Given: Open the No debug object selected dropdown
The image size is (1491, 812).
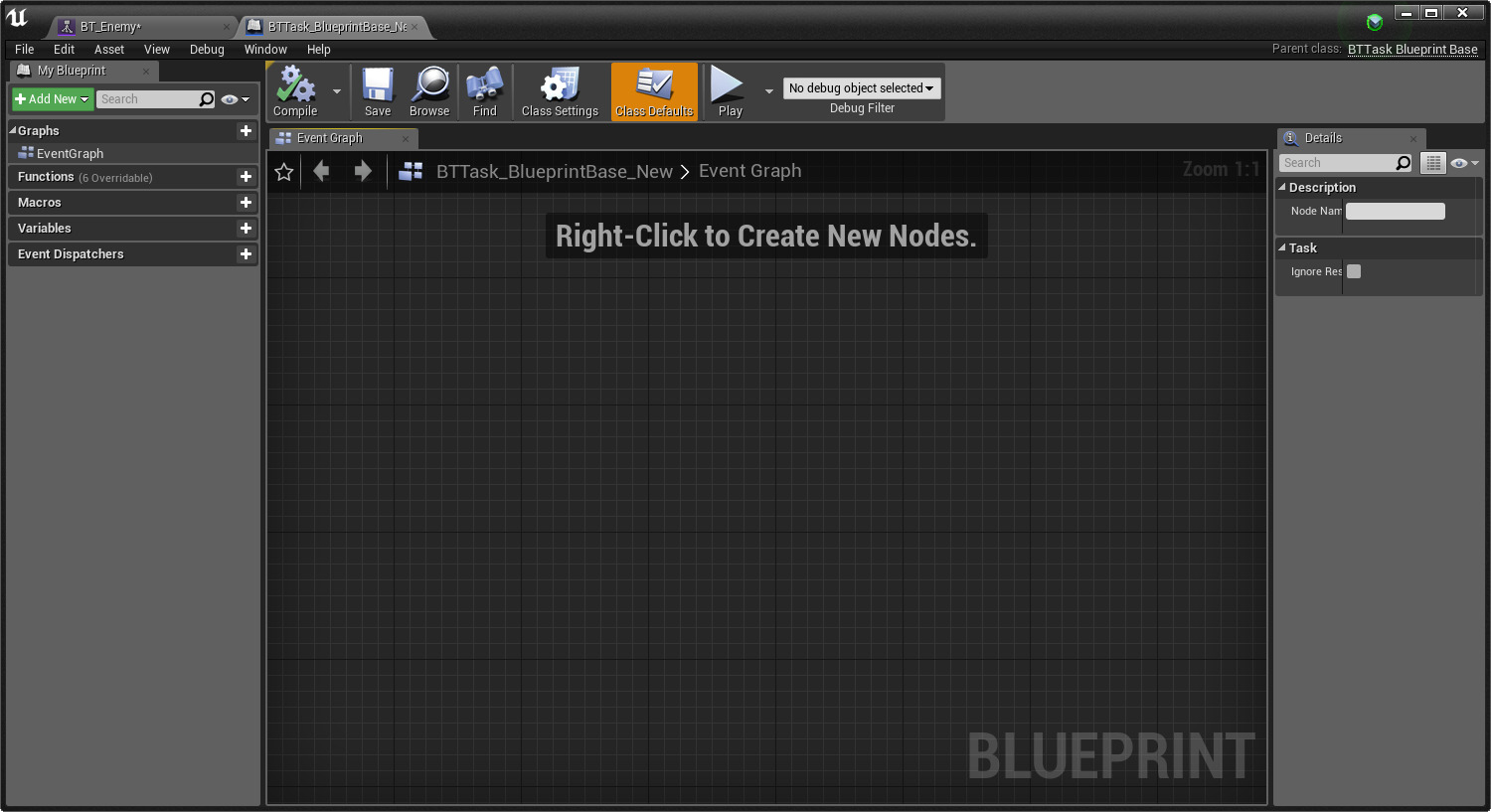Looking at the screenshot, I should (x=861, y=87).
